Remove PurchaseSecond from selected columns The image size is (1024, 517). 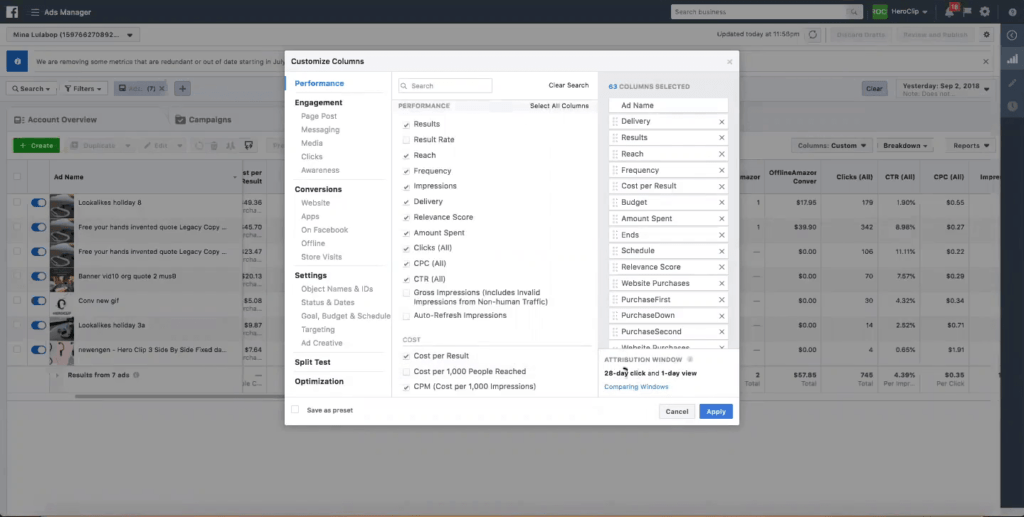(722, 332)
